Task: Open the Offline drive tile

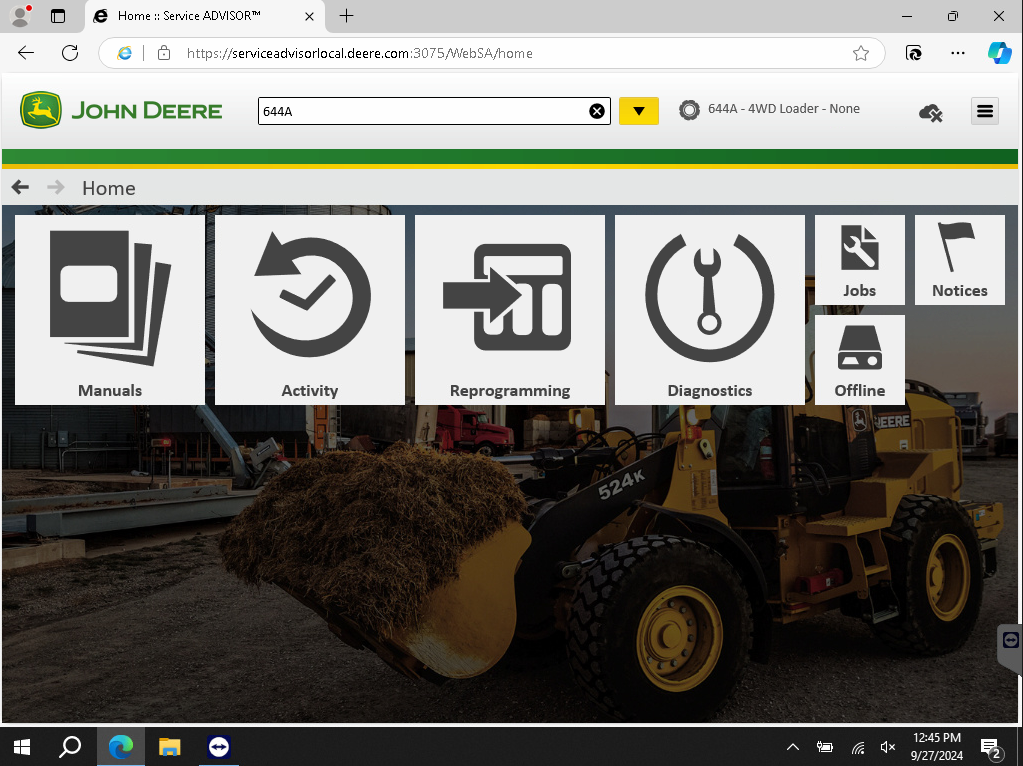Action: pyautogui.click(x=859, y=360)
